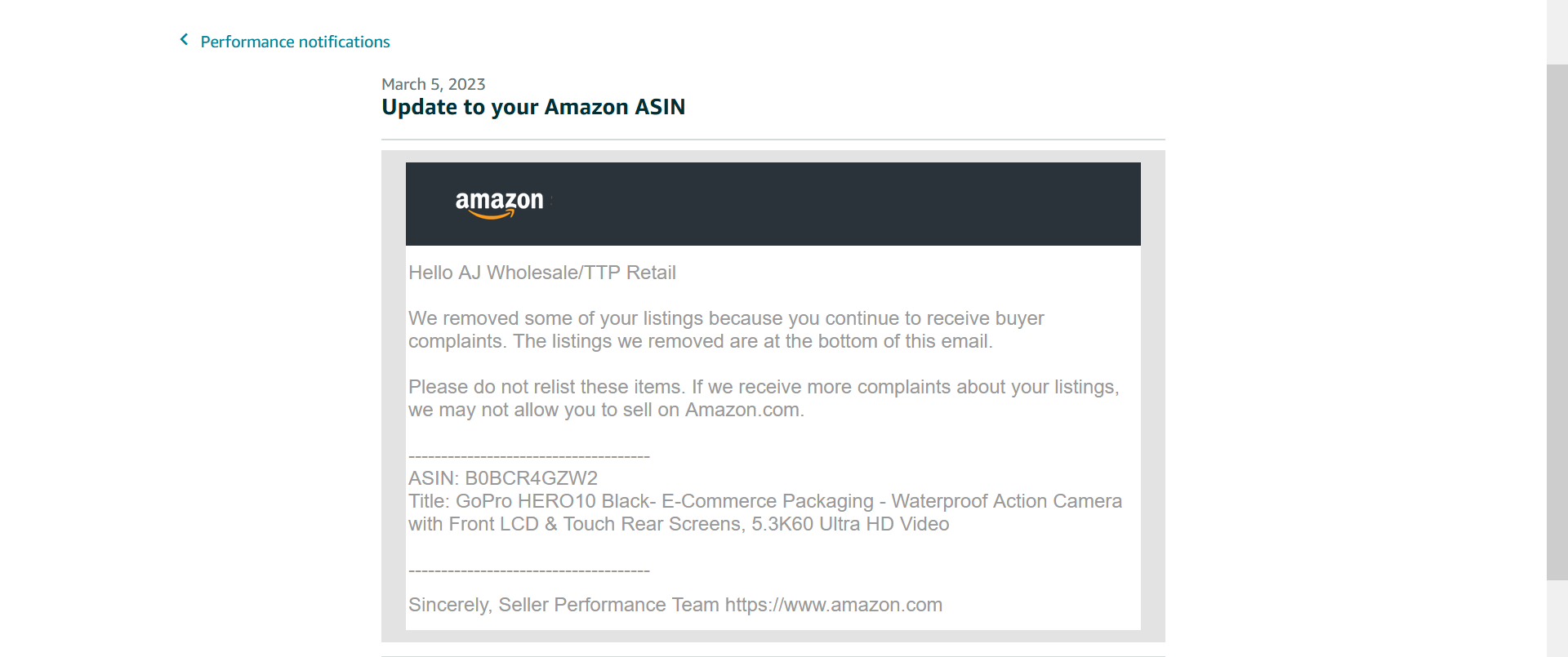This screenshot has width=1568, height=657.
Task: Click the March 5, 2023 date
Action: coord(433,84)
